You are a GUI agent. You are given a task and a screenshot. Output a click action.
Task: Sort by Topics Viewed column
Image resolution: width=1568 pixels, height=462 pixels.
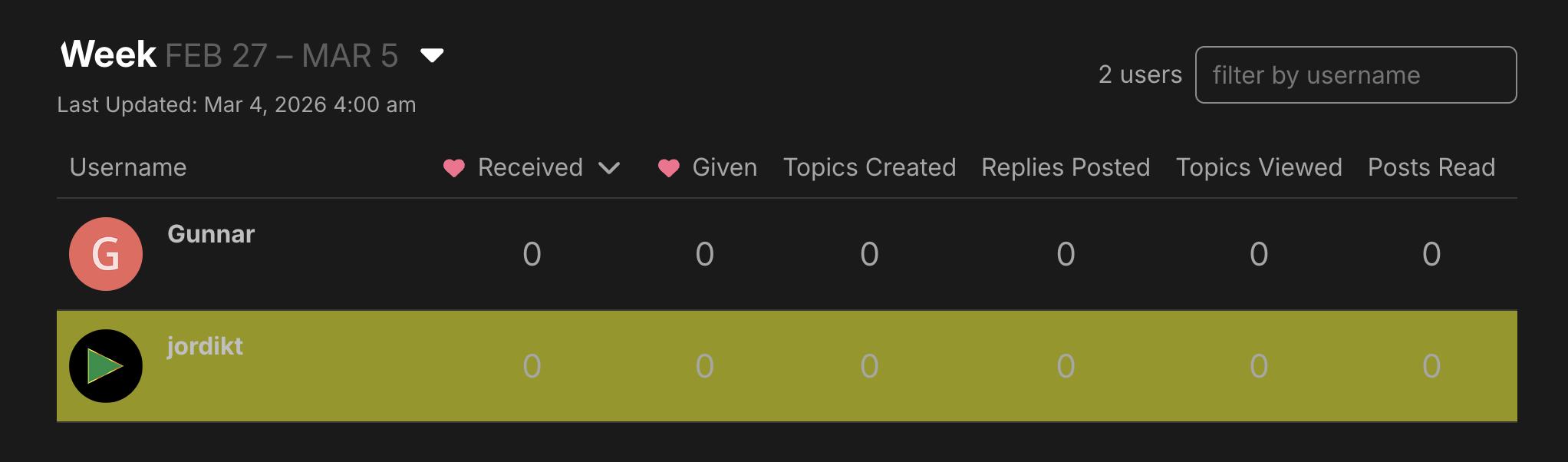1259,167
